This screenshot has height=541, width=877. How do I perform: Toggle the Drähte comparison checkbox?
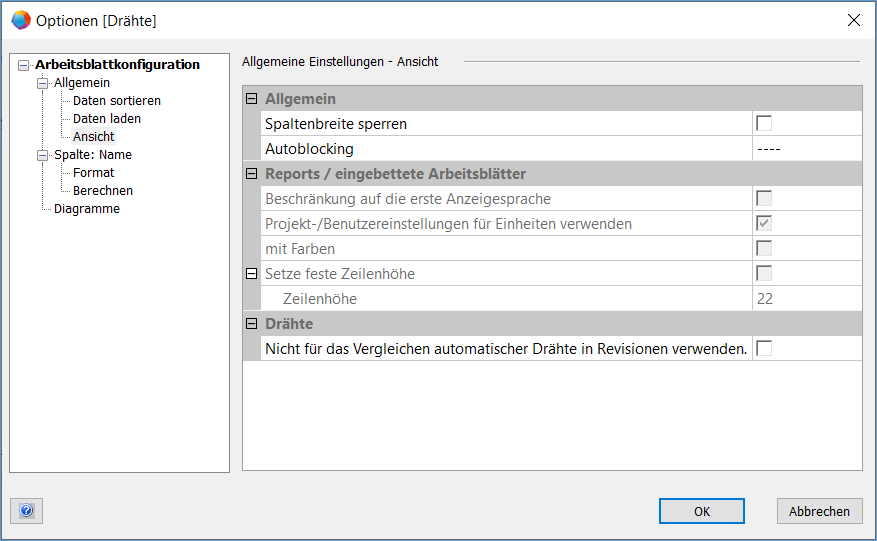[x=764, y=348]
